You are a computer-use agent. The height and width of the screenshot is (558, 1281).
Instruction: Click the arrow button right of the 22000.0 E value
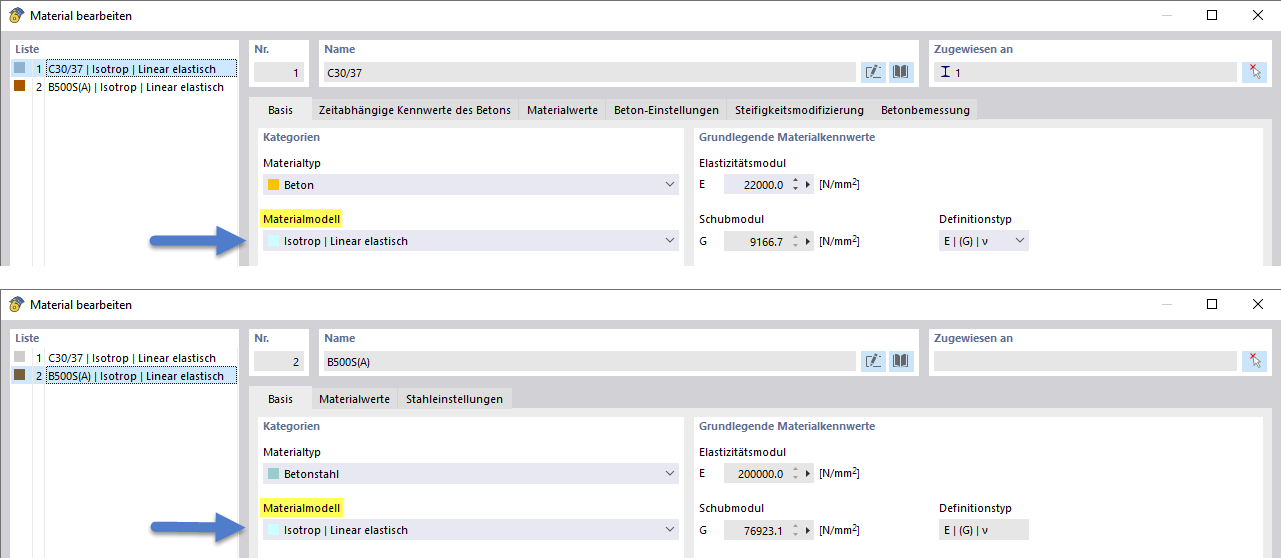(x=808, y=184)
